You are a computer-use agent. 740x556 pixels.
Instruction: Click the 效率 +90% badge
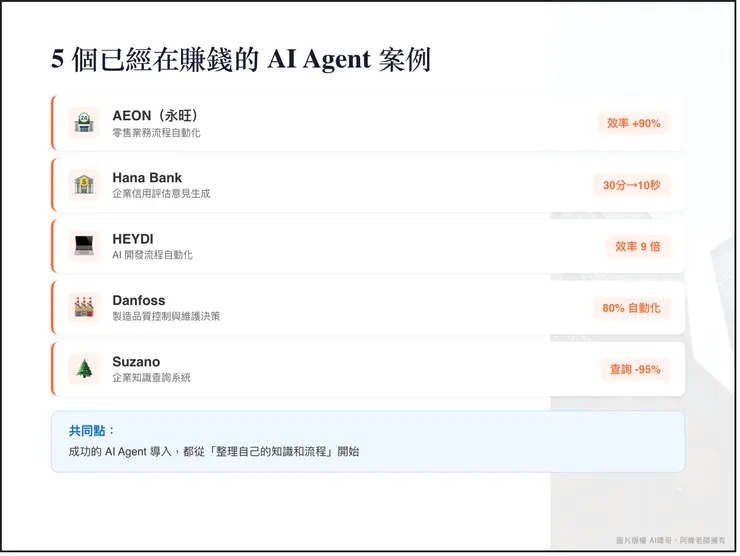633,123
